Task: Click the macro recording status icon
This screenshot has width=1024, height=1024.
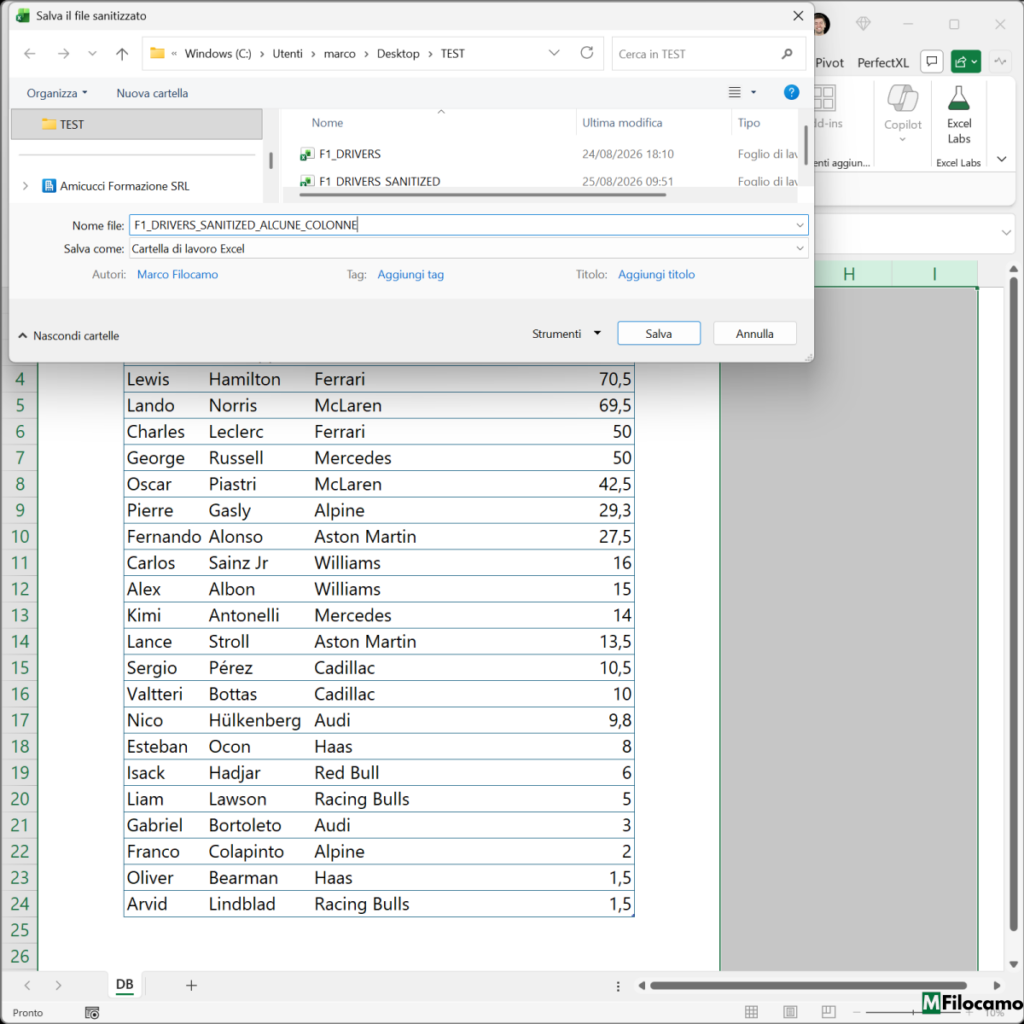Action: click(x=92, y=1012)
